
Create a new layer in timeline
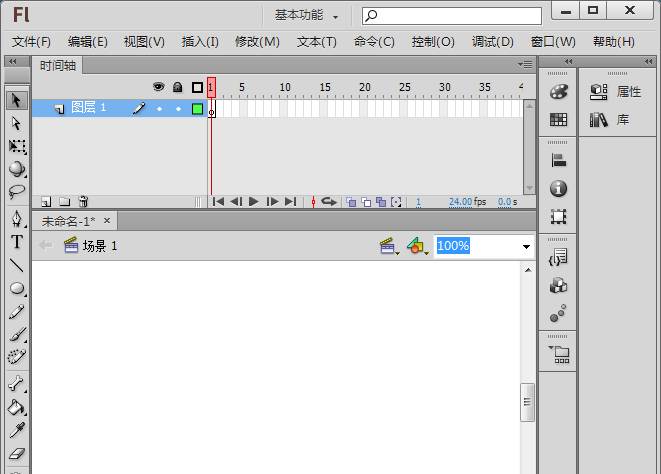(46, 202)
